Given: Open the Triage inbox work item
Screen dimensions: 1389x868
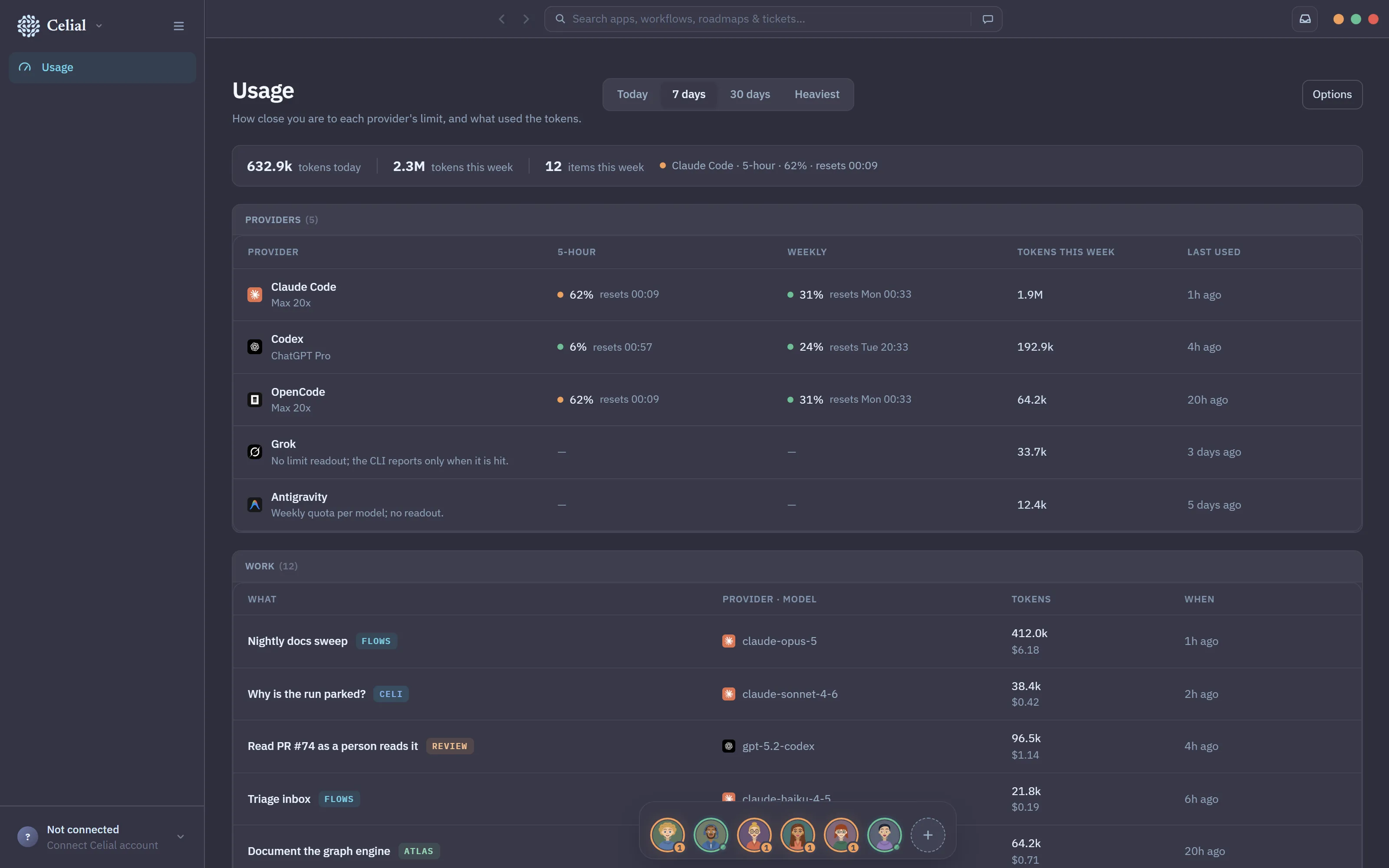Looking at the screenshot, I should [797, 799].
